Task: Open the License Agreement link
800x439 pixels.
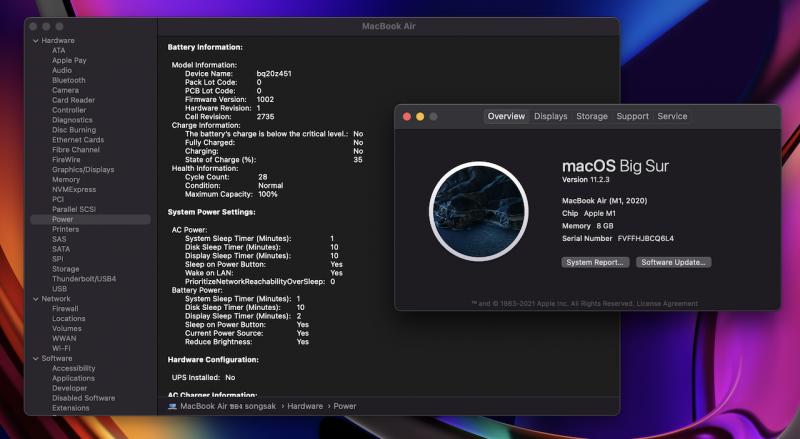Action: (x=667, y=304)
